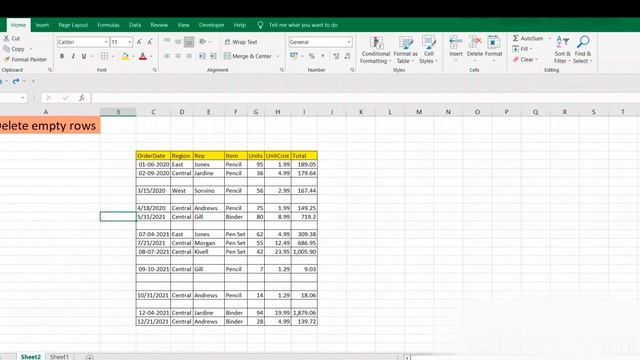Open Find & Select menu
This screenshot has width=640, height=360.
[x=582, y=50]
